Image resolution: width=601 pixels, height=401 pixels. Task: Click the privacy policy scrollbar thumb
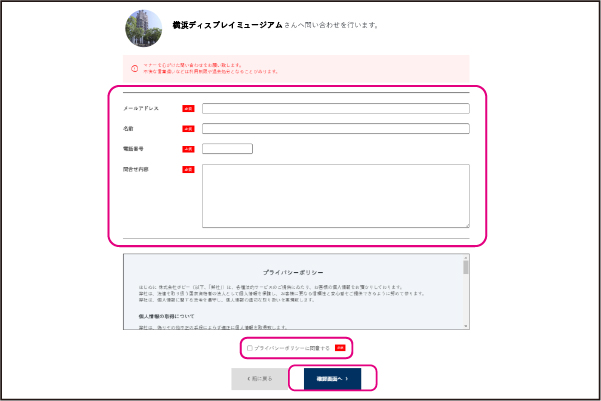coord(466,268)
